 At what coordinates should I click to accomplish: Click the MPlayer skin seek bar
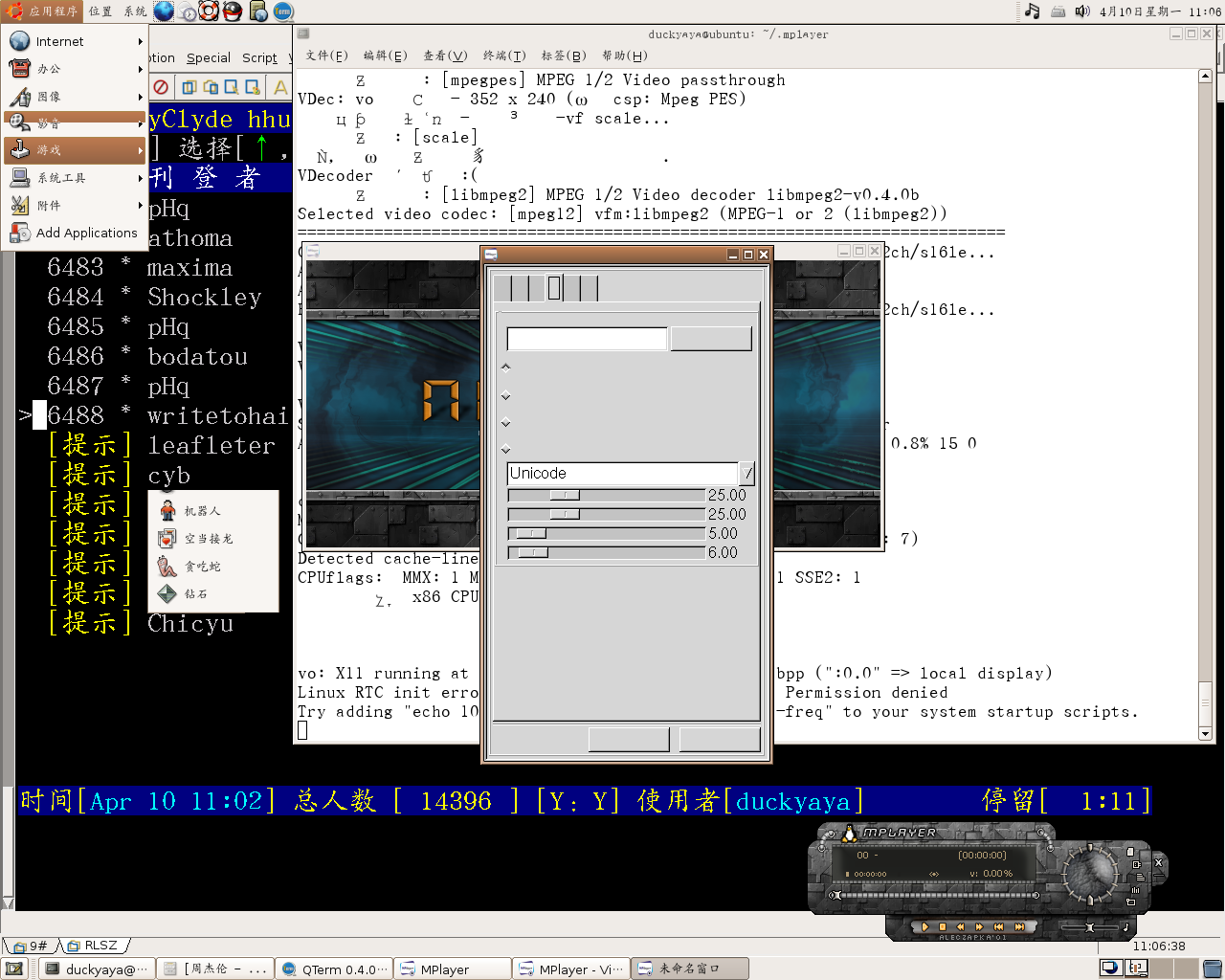coord(934,895)
